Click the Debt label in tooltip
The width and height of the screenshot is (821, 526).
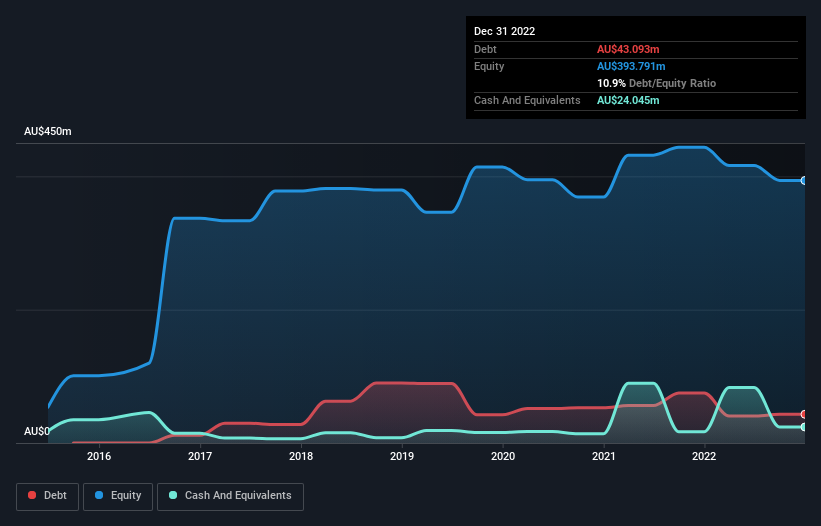point(485,49)
